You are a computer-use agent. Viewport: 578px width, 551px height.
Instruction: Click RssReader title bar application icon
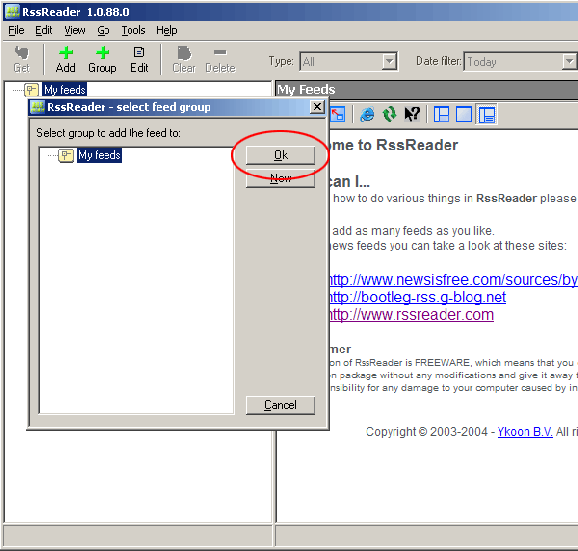12,11
